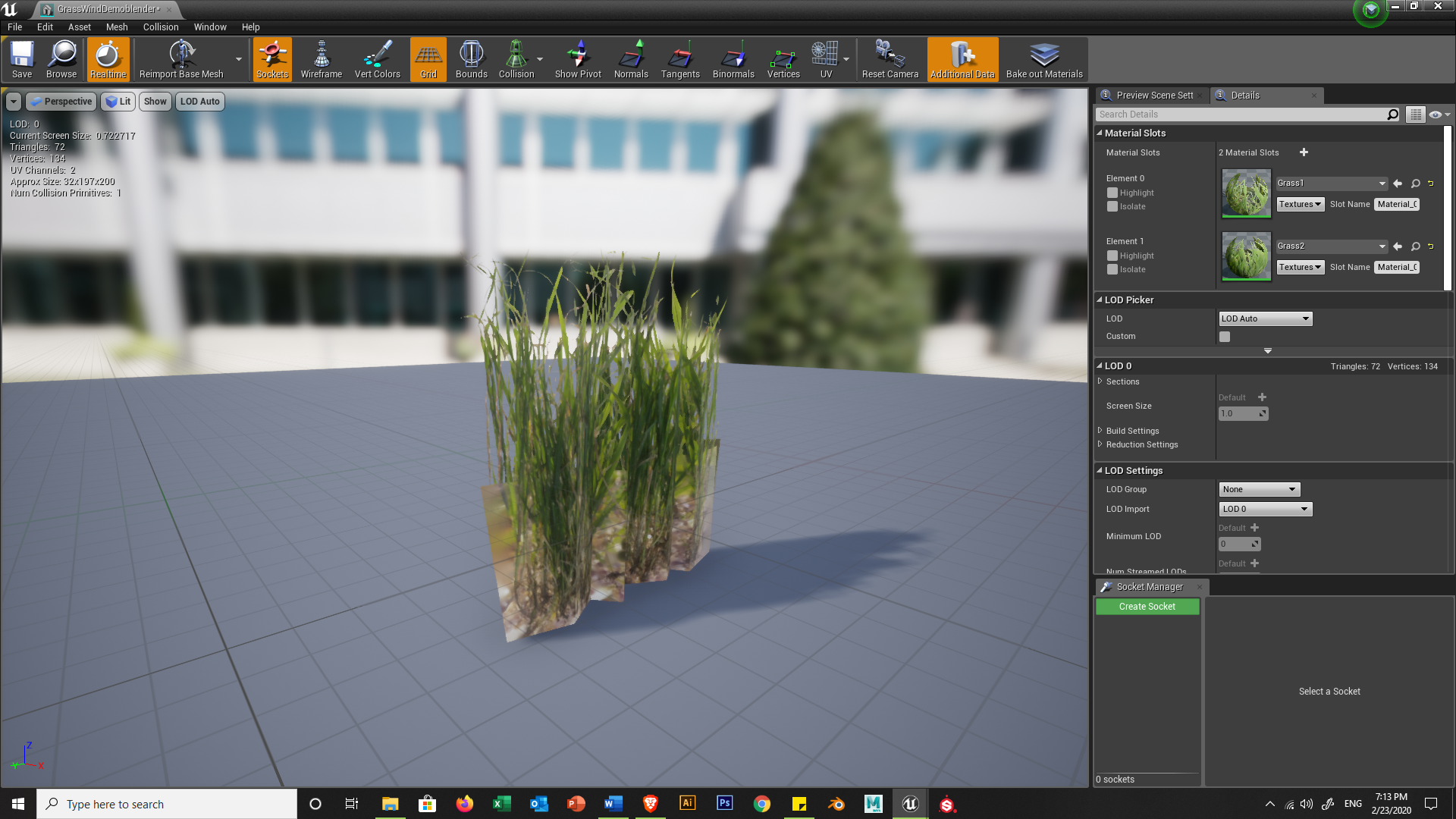Open the LOD Group None dropdown
Viewport: 1456px width, 819px height.
pos(1259,489)
